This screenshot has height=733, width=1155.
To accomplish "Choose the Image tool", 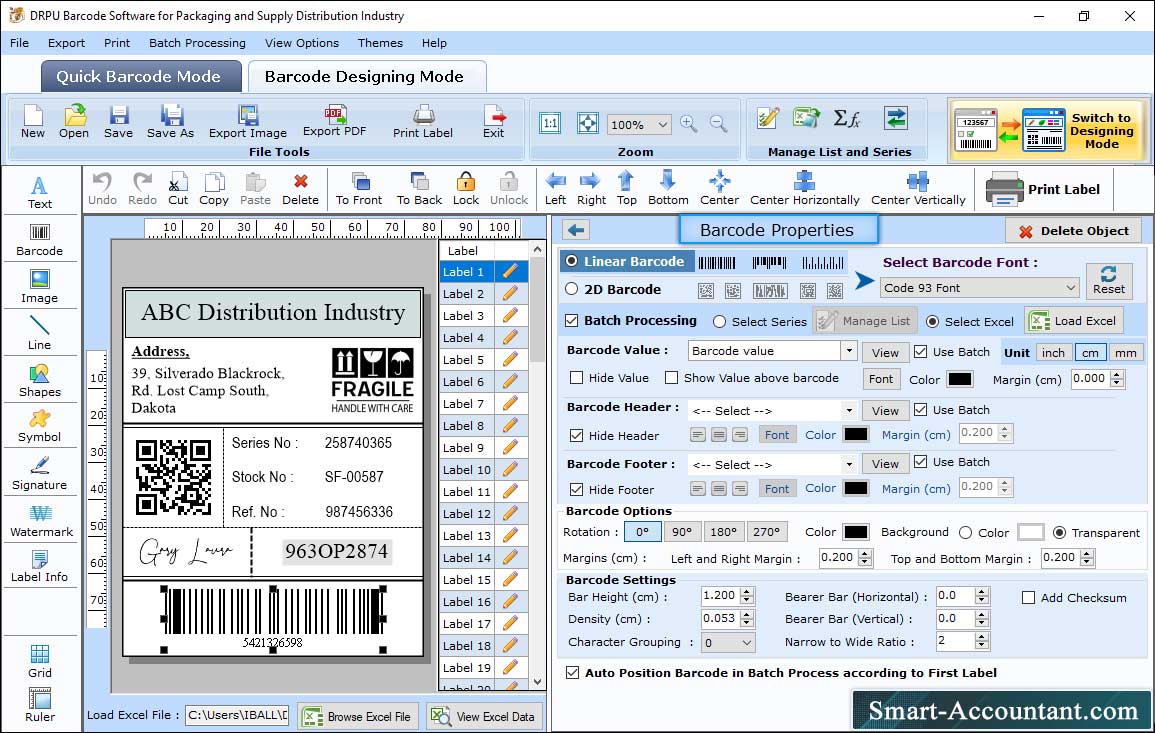I will pyautogui.click(x=40, y=287).
